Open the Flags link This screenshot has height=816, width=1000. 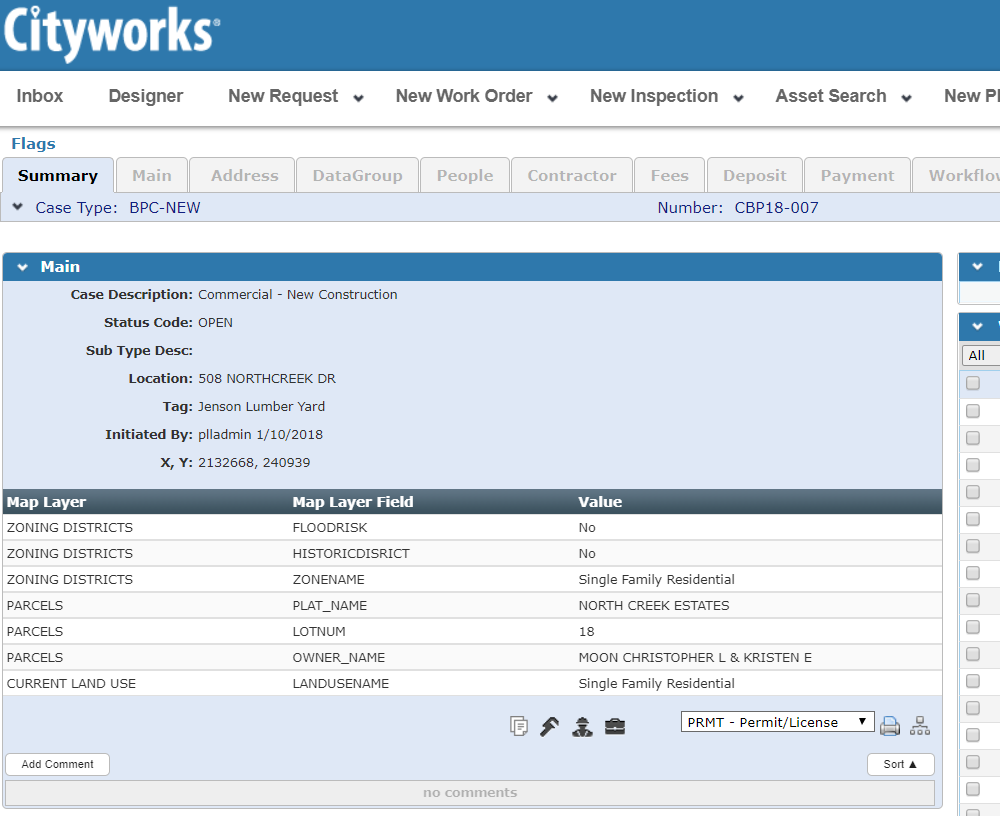point(33,144)
